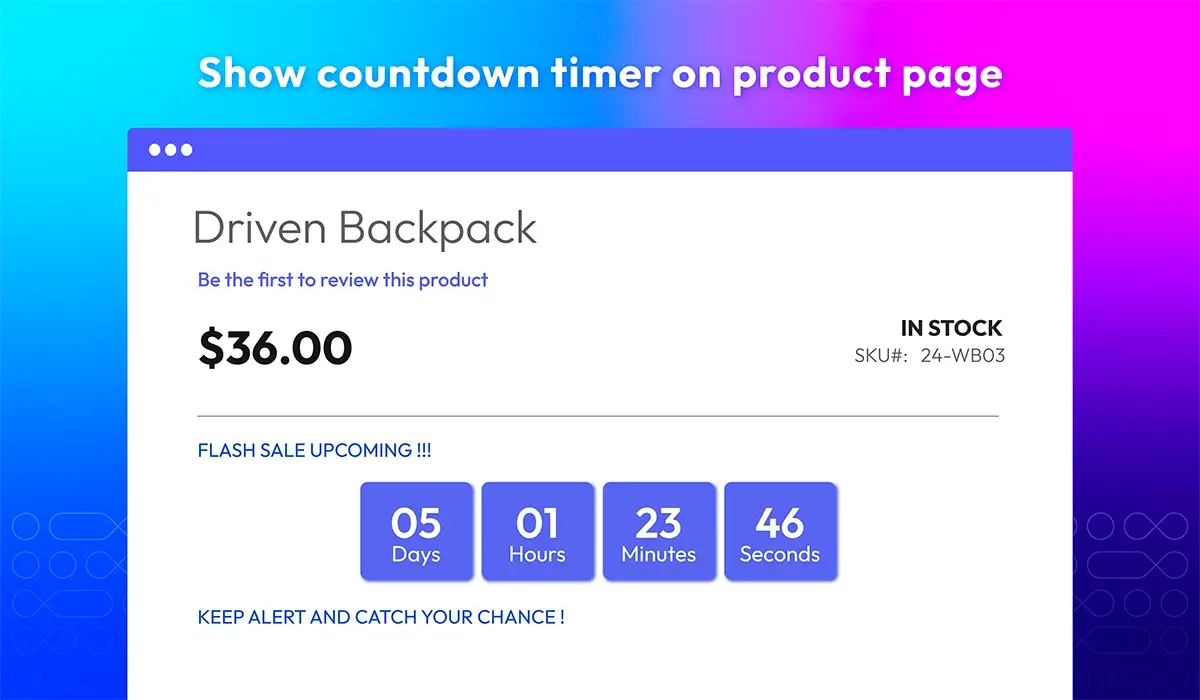Click the Minutes countdown tile

[x=659, y=531]
